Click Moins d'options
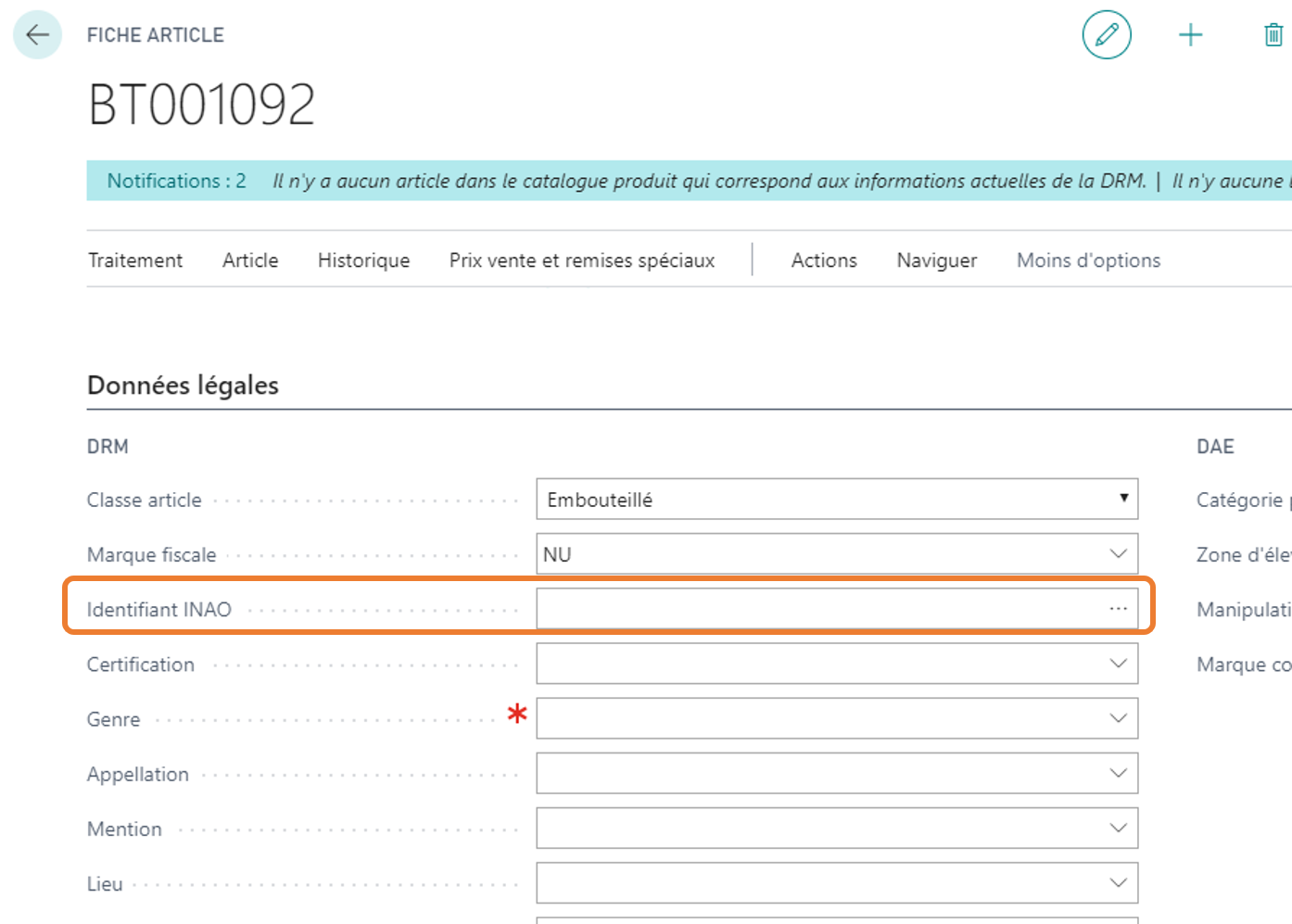 (x=1088, y=260)
